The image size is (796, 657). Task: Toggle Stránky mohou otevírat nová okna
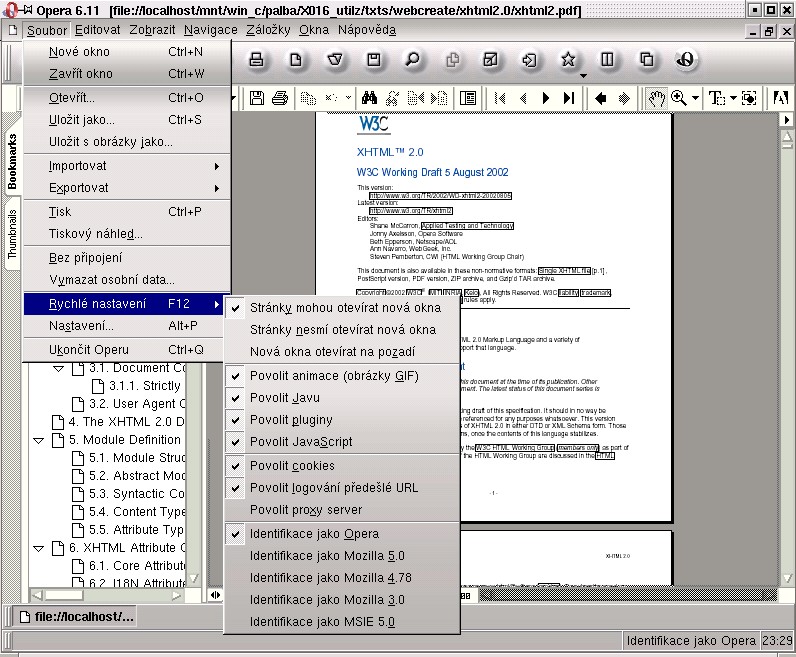click(342, 308)
